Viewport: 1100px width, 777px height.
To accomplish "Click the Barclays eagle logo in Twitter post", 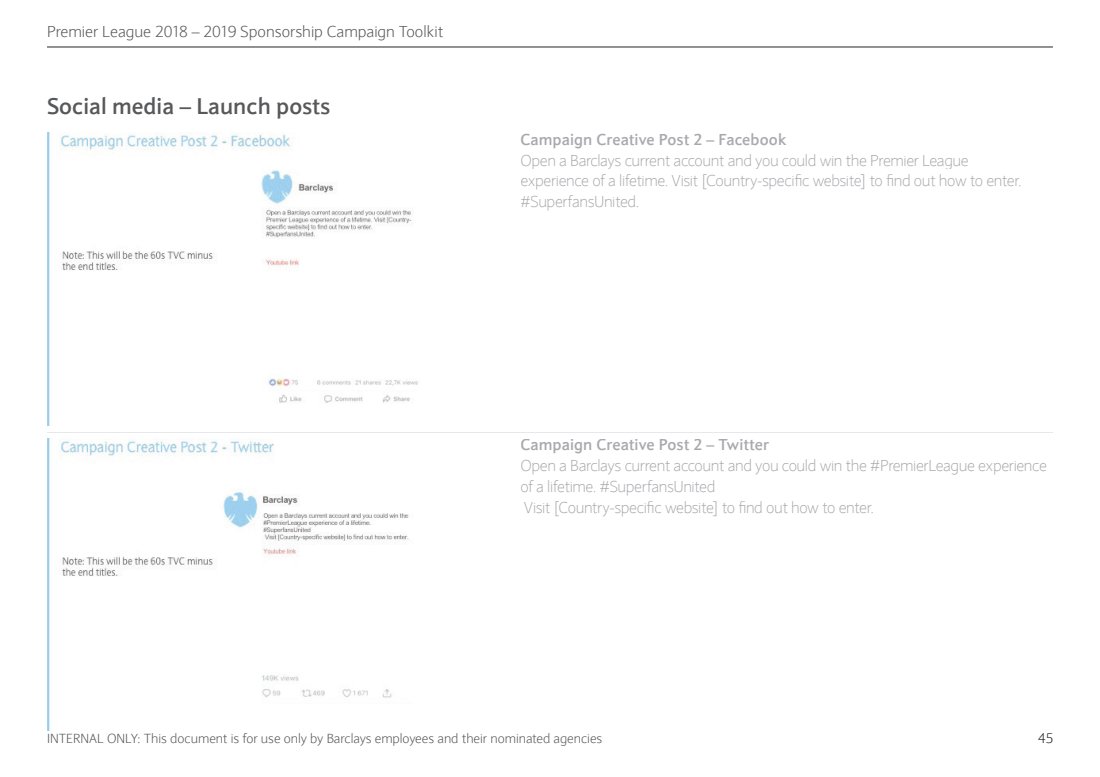I will click(239, 508).
